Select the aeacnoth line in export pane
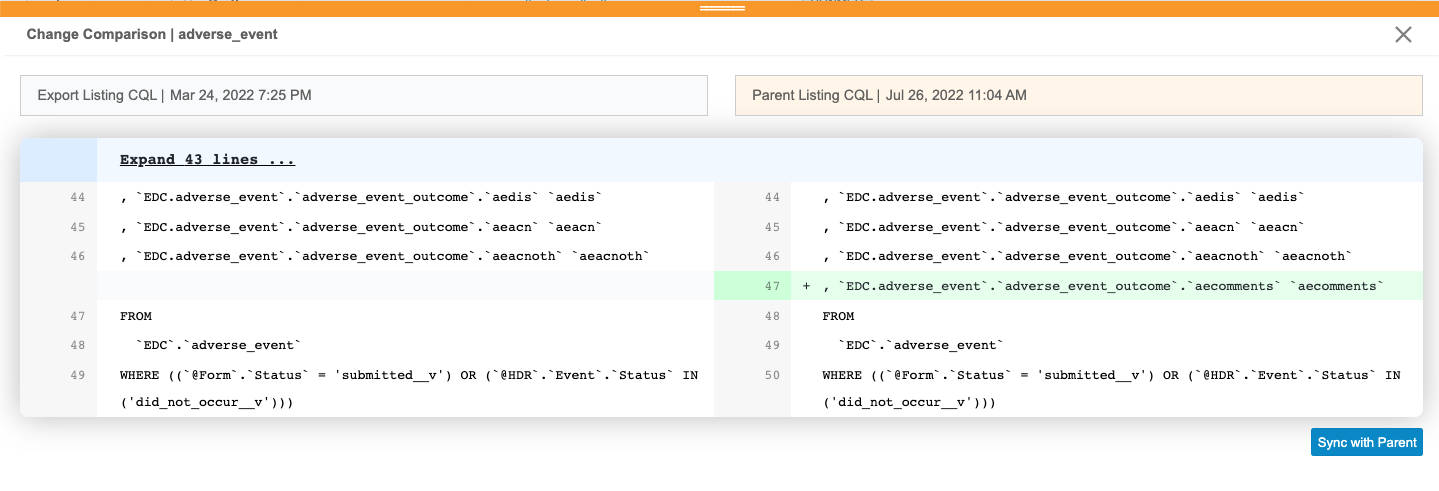The width and height of the screenshot is (1439, 491). [x=385, y=257]
